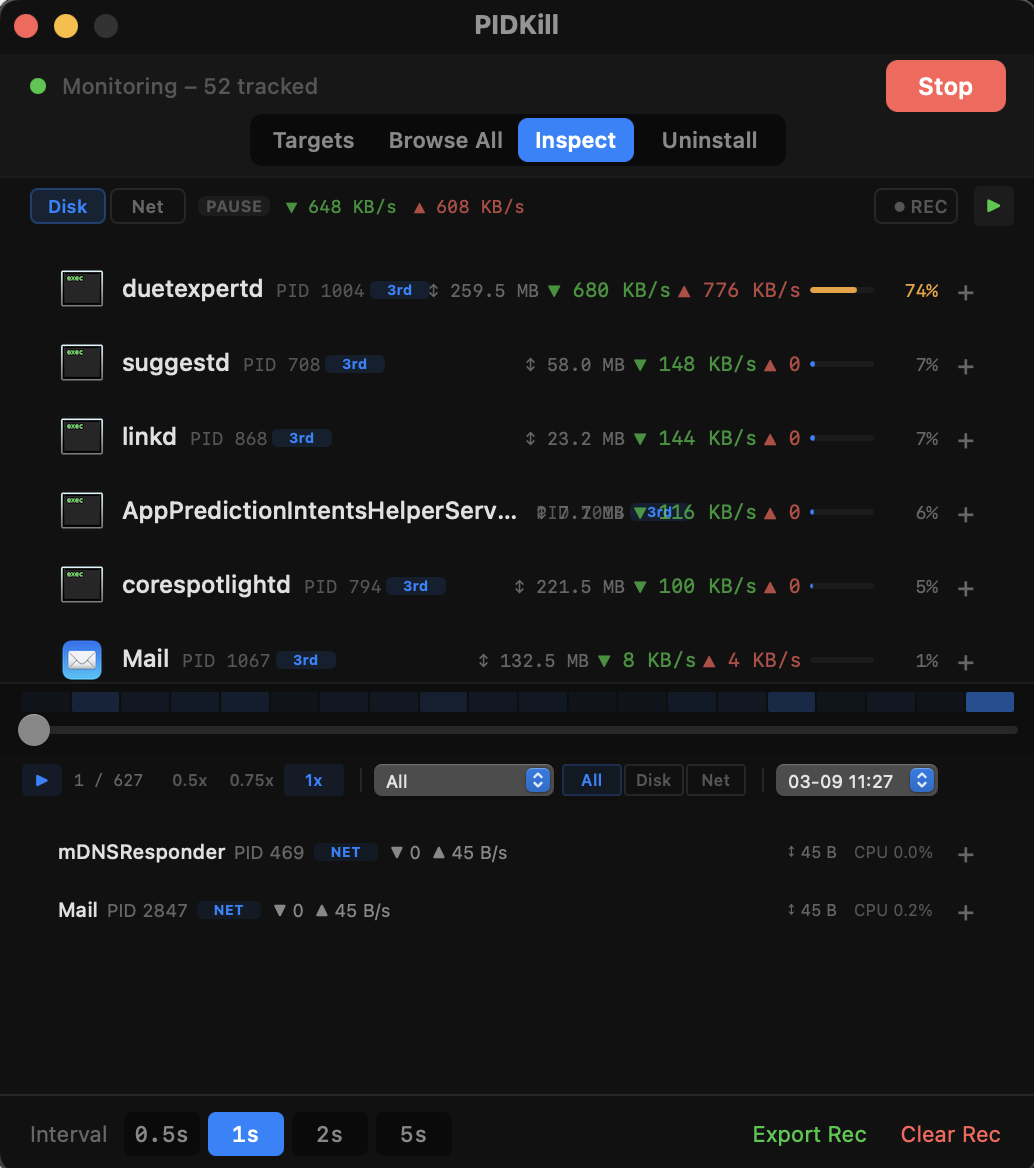Click the Monitoring – 52 tracked status text

pos(190,86)
